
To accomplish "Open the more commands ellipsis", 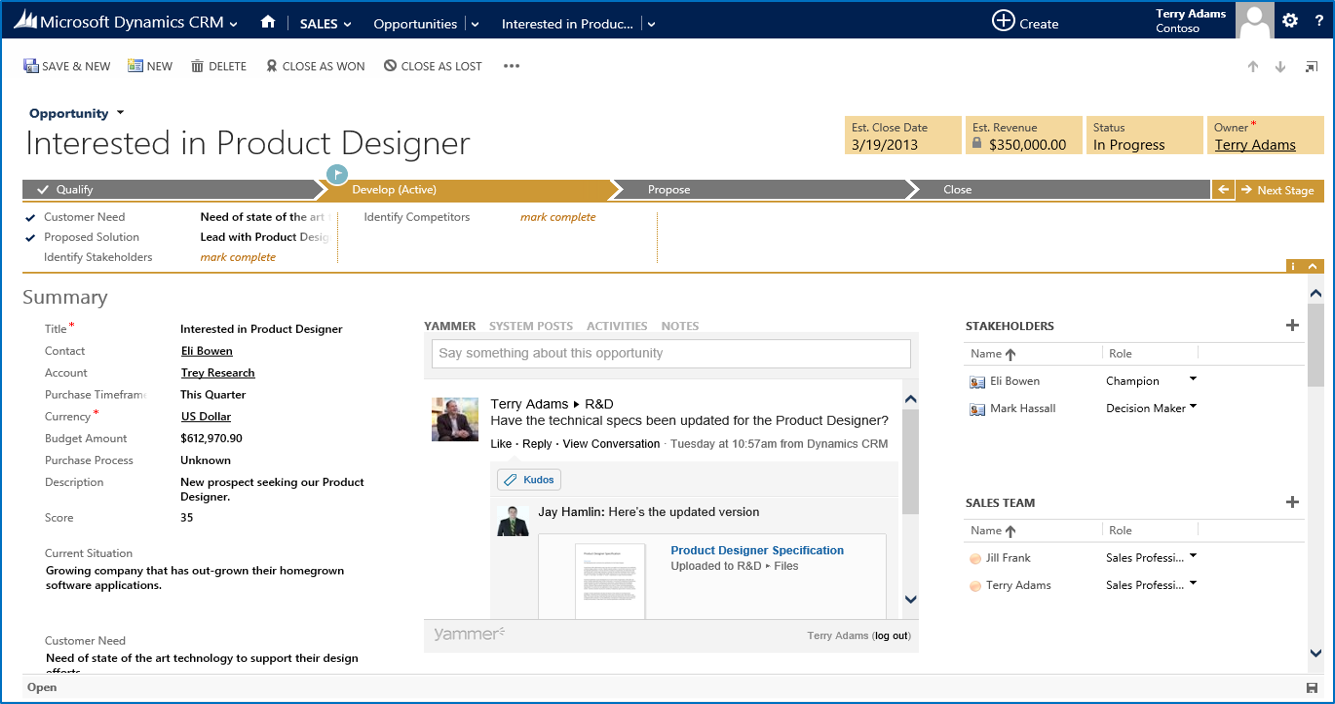I will tap(512, 66).
